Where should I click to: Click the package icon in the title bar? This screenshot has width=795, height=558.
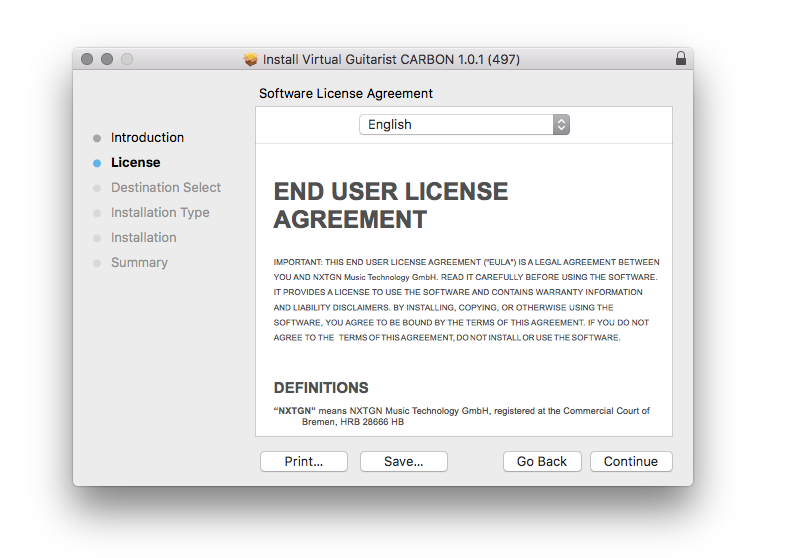click(251, 59)
